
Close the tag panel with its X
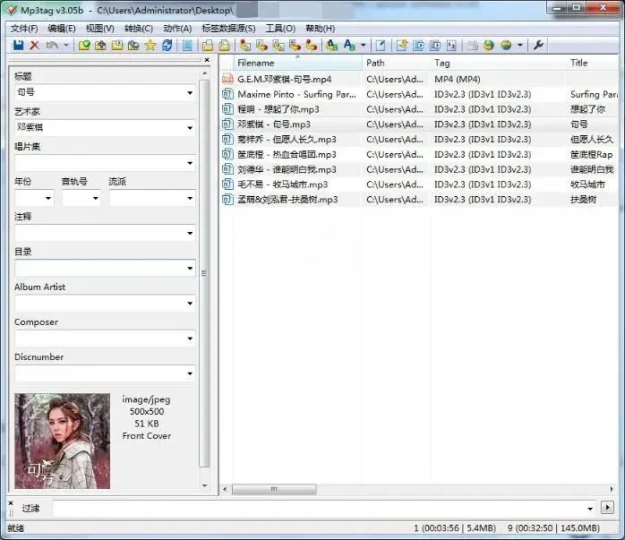206,60
